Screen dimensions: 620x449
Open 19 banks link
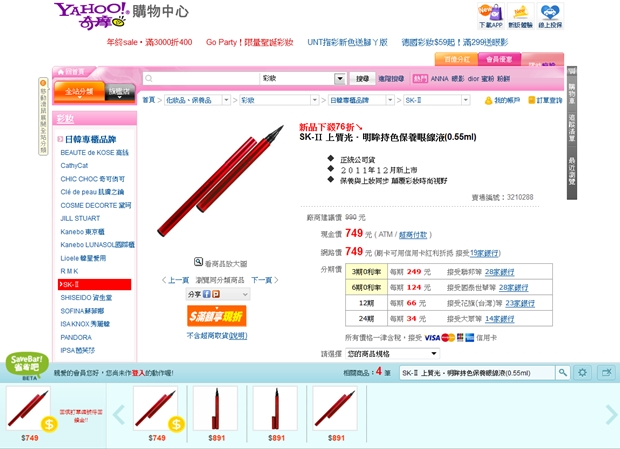[x=485, y=253]
